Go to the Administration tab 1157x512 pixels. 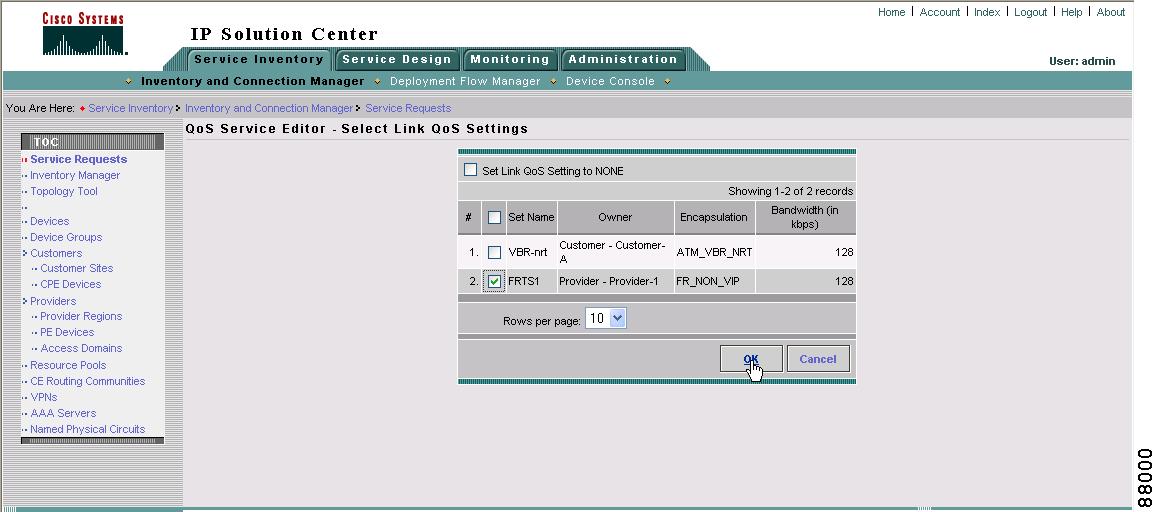(x=623, y=59)
